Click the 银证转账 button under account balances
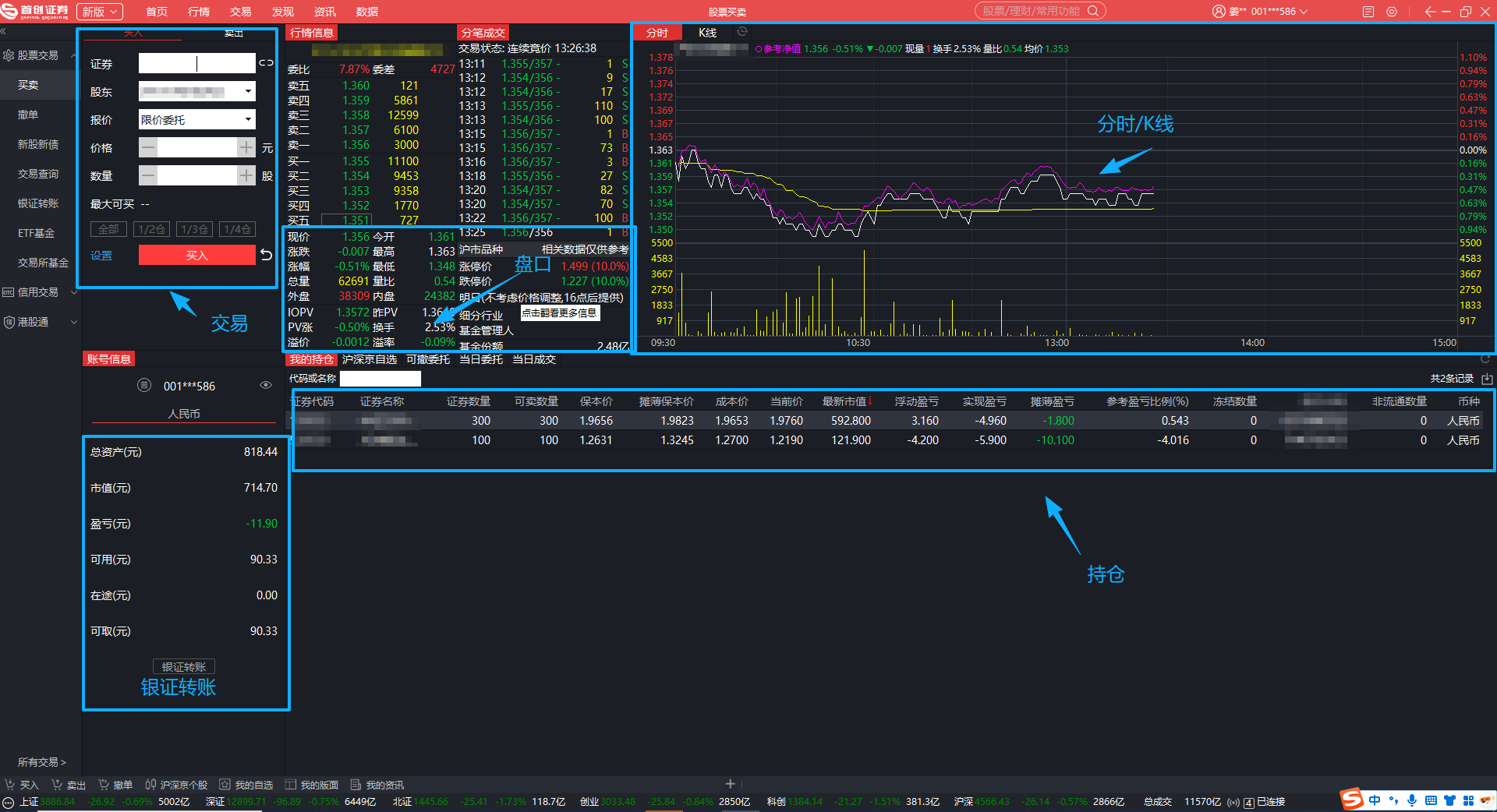1497x812 pixels. (x=184, y=666)
